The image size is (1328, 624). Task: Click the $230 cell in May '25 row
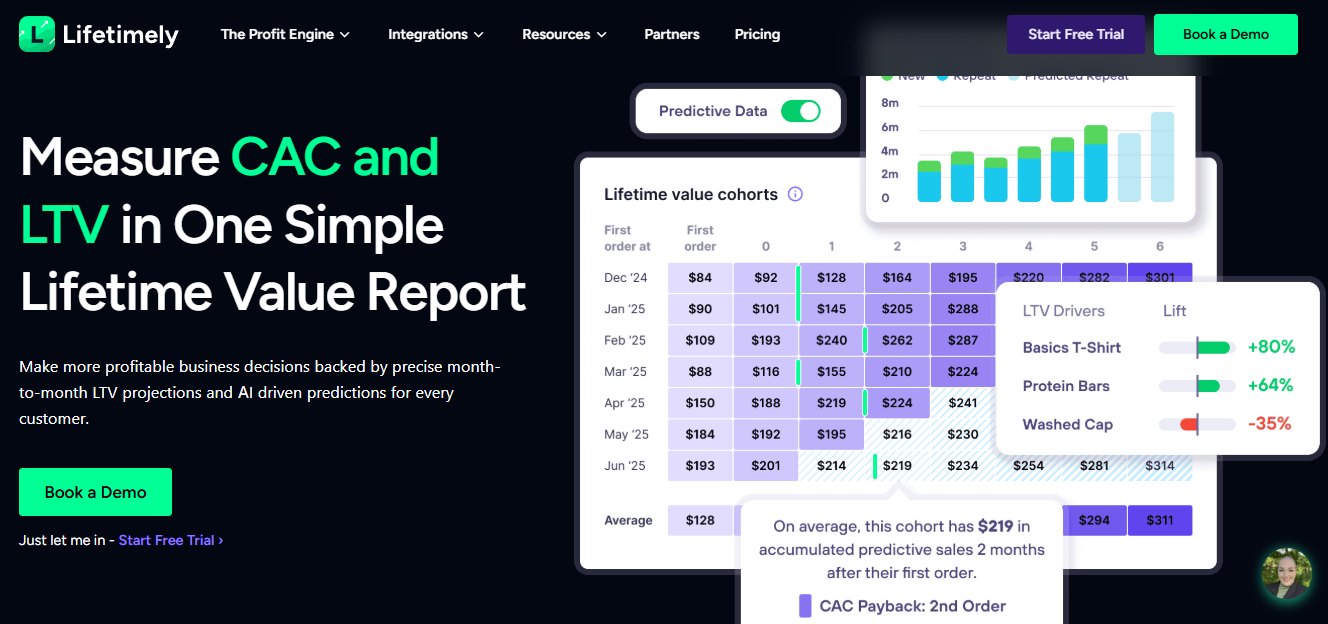click(963, 434)
